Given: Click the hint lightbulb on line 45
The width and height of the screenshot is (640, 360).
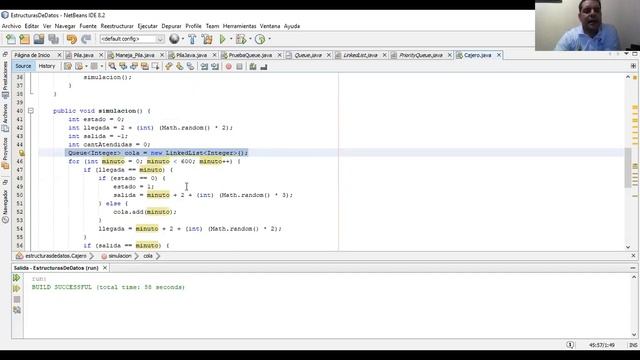Looking at the screenshot, I should [21, 153].
